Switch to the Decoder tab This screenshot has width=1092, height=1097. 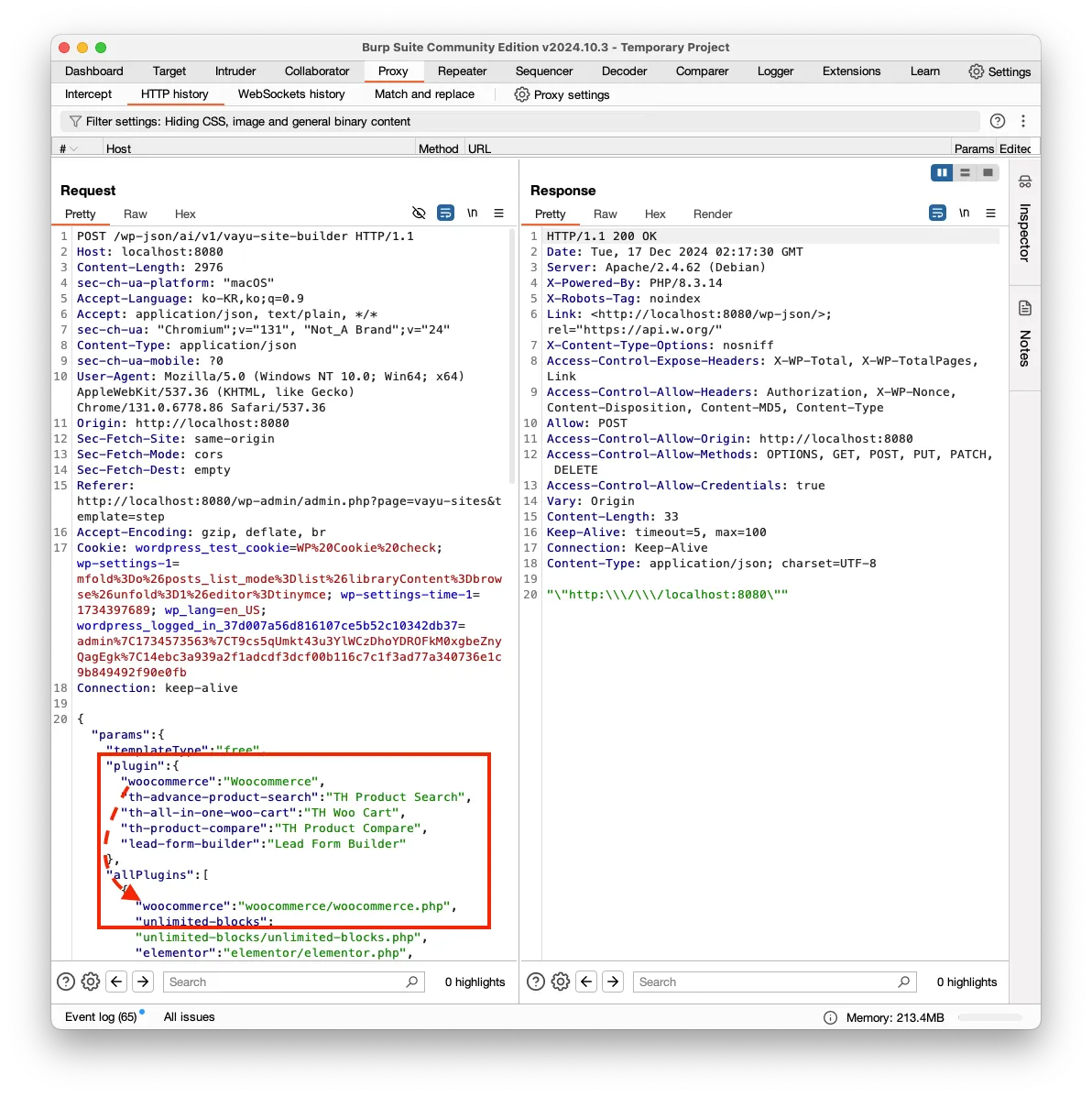pos(624,71)
